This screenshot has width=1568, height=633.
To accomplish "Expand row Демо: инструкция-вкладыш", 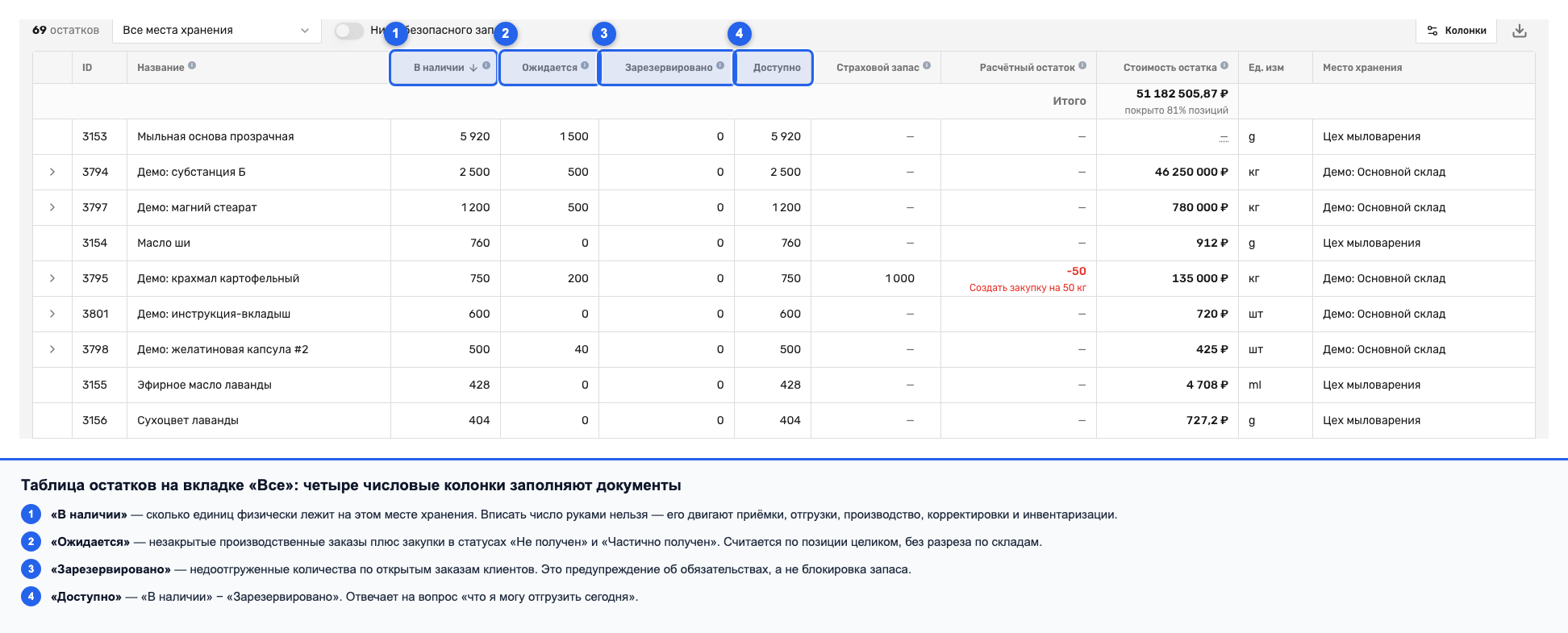I will [x=52, y=314].
